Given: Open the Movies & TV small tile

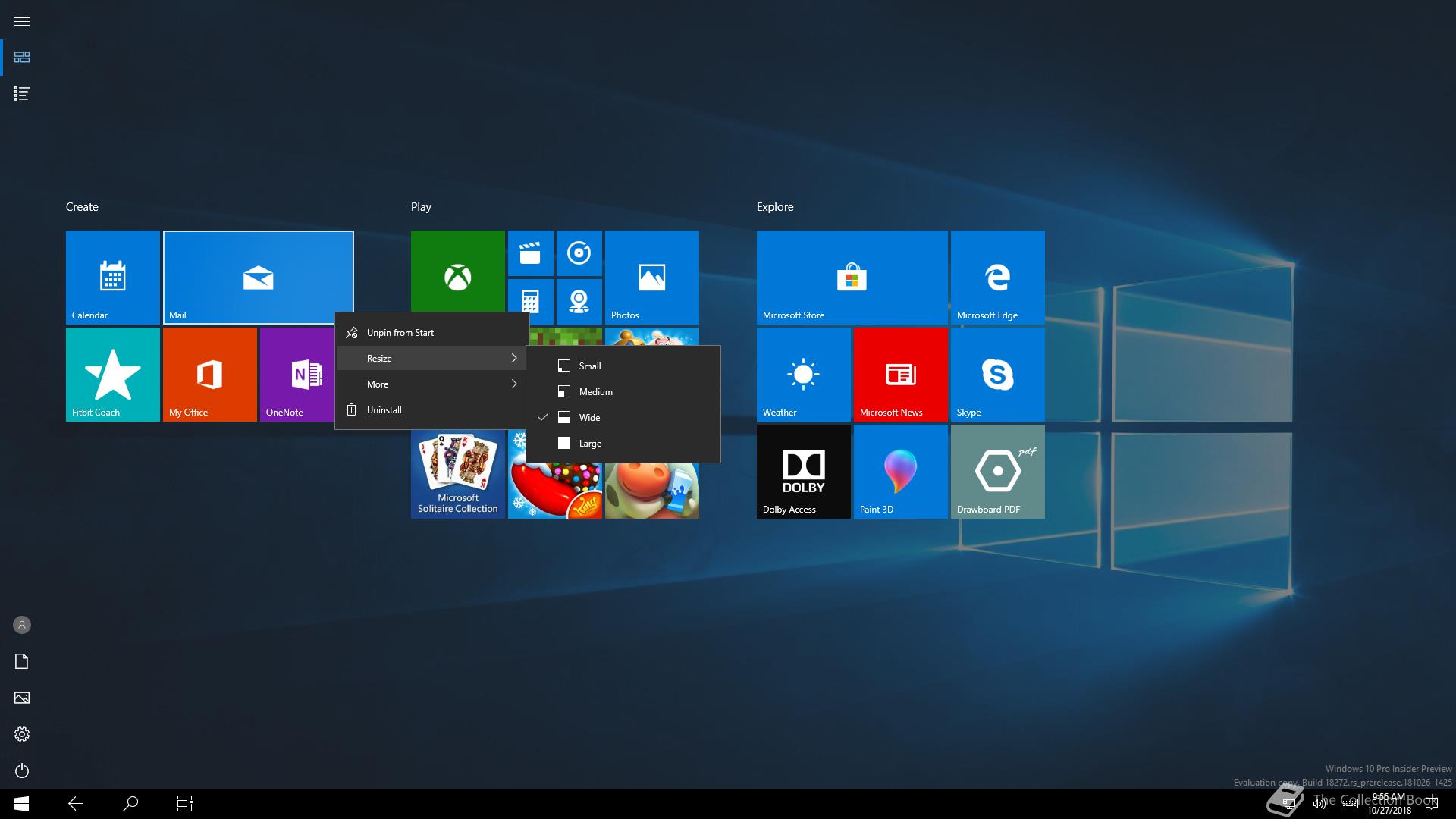Looking at the screenshot, I should point(531,253).
